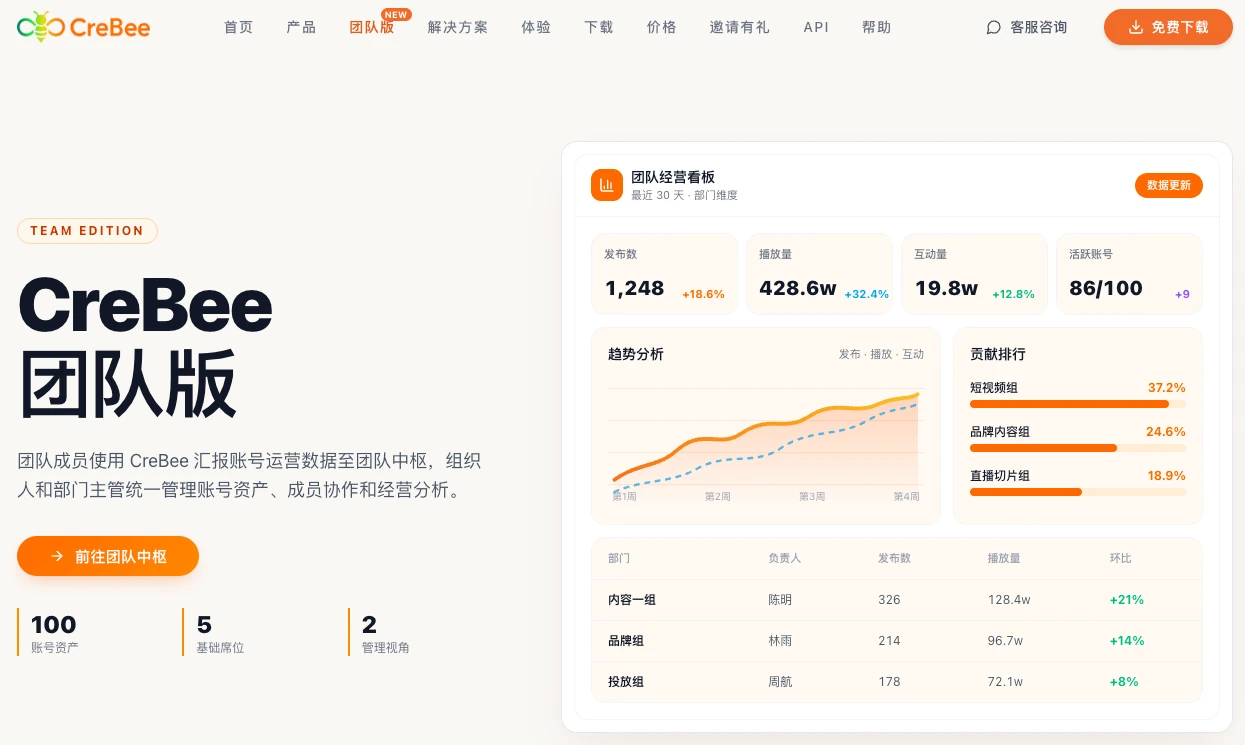Open the 价格 navigation item

click(x=662, y=28)
